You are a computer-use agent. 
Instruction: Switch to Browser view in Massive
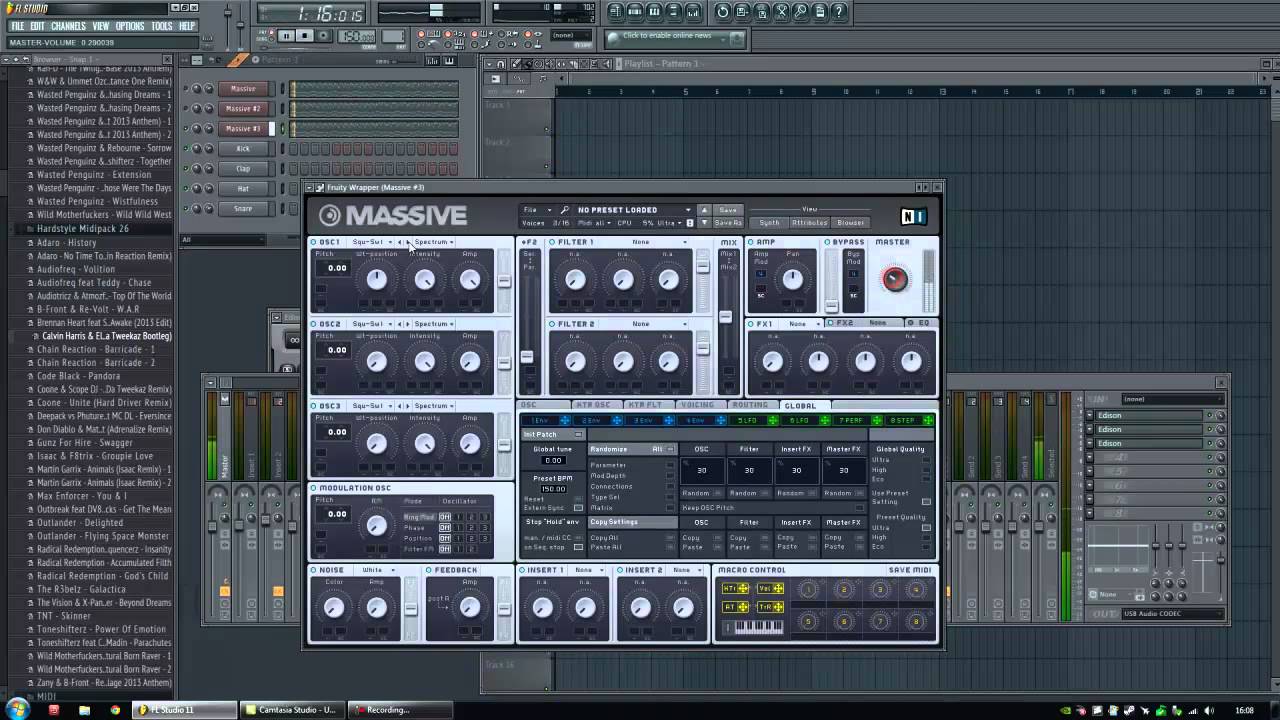tap(851, 222)
